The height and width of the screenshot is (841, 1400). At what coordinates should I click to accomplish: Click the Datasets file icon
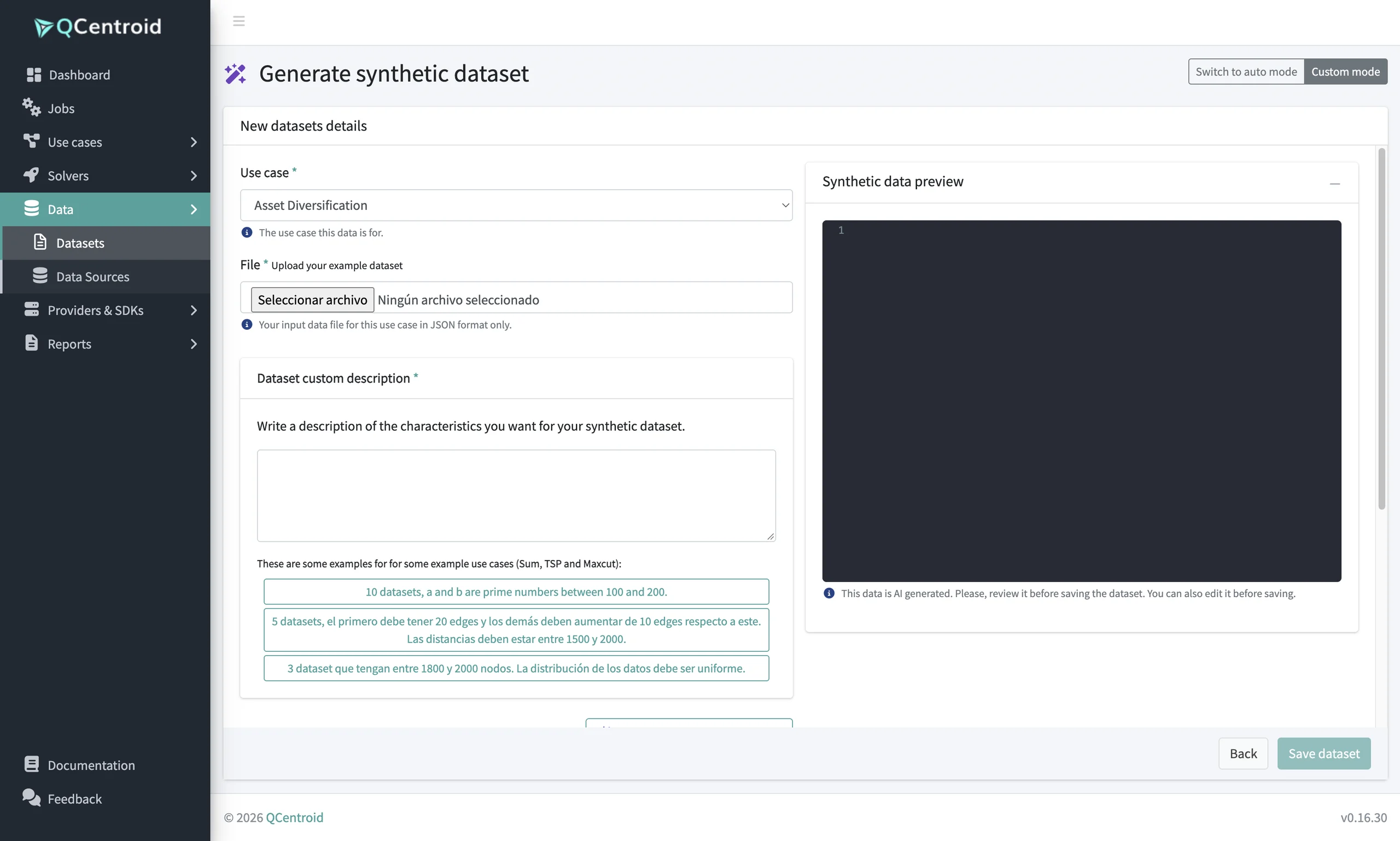pyautogui.click(x=40, y=242)
